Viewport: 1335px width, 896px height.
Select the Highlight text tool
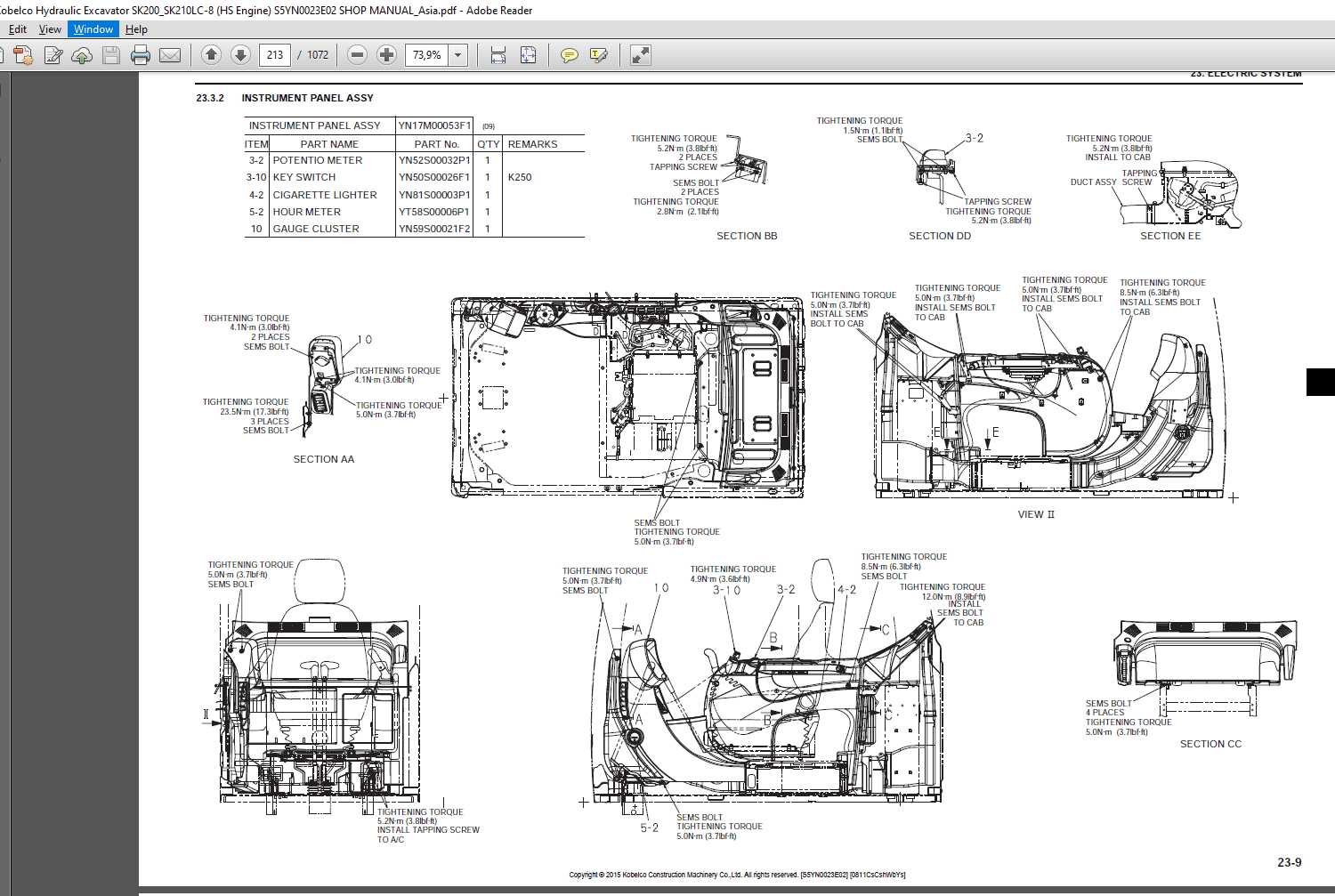tap(599, 55)
